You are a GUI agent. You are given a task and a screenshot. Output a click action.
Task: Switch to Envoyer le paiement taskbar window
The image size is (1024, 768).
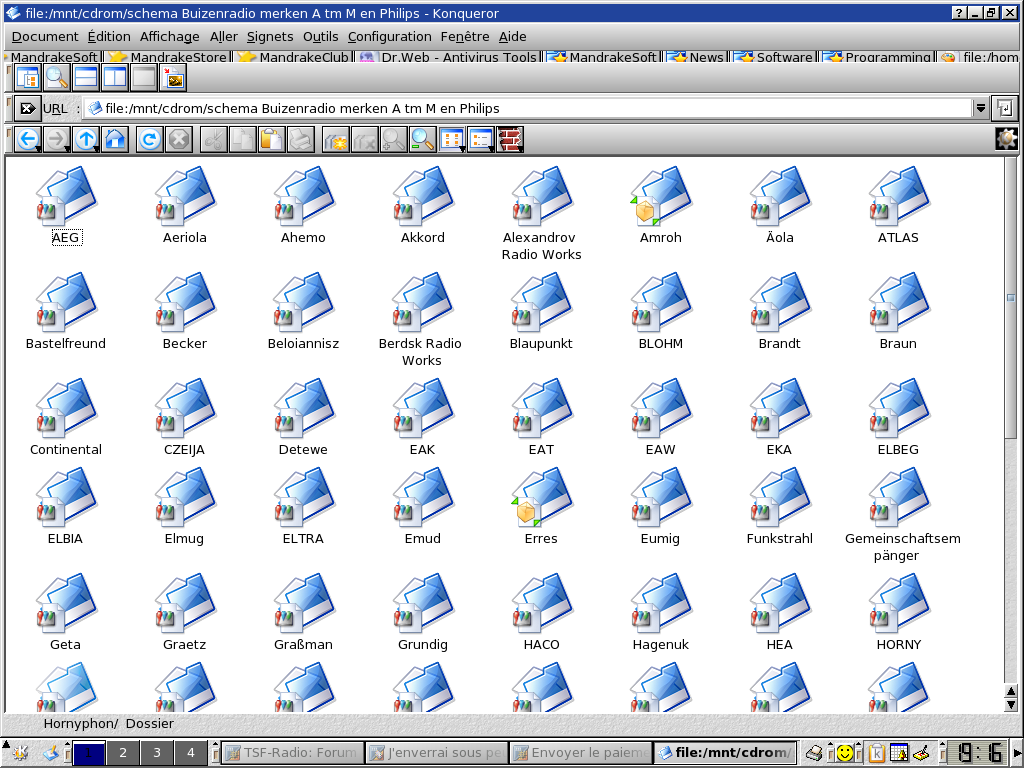point(581,752)
